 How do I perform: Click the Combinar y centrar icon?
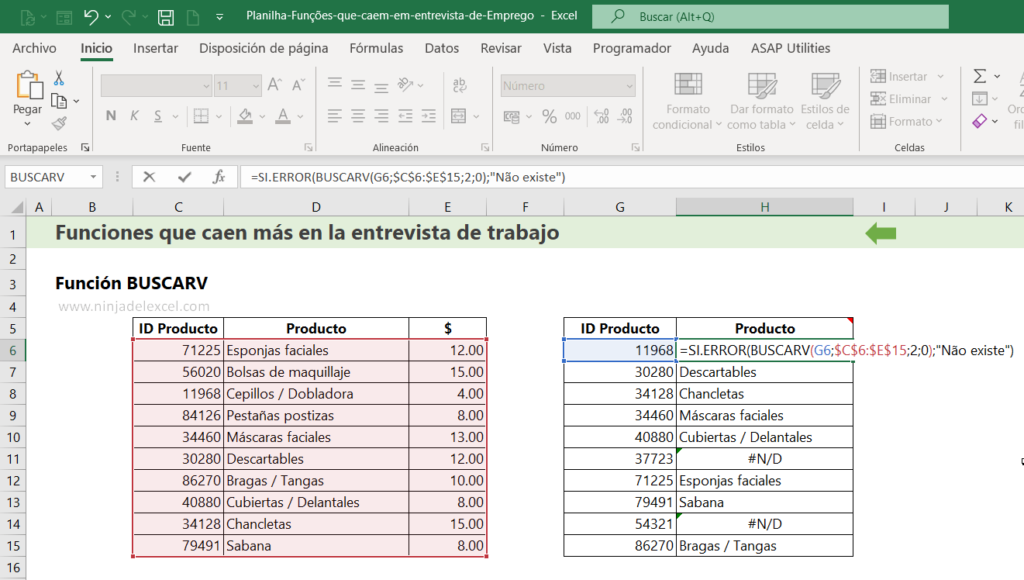click(x=458, y=116)
